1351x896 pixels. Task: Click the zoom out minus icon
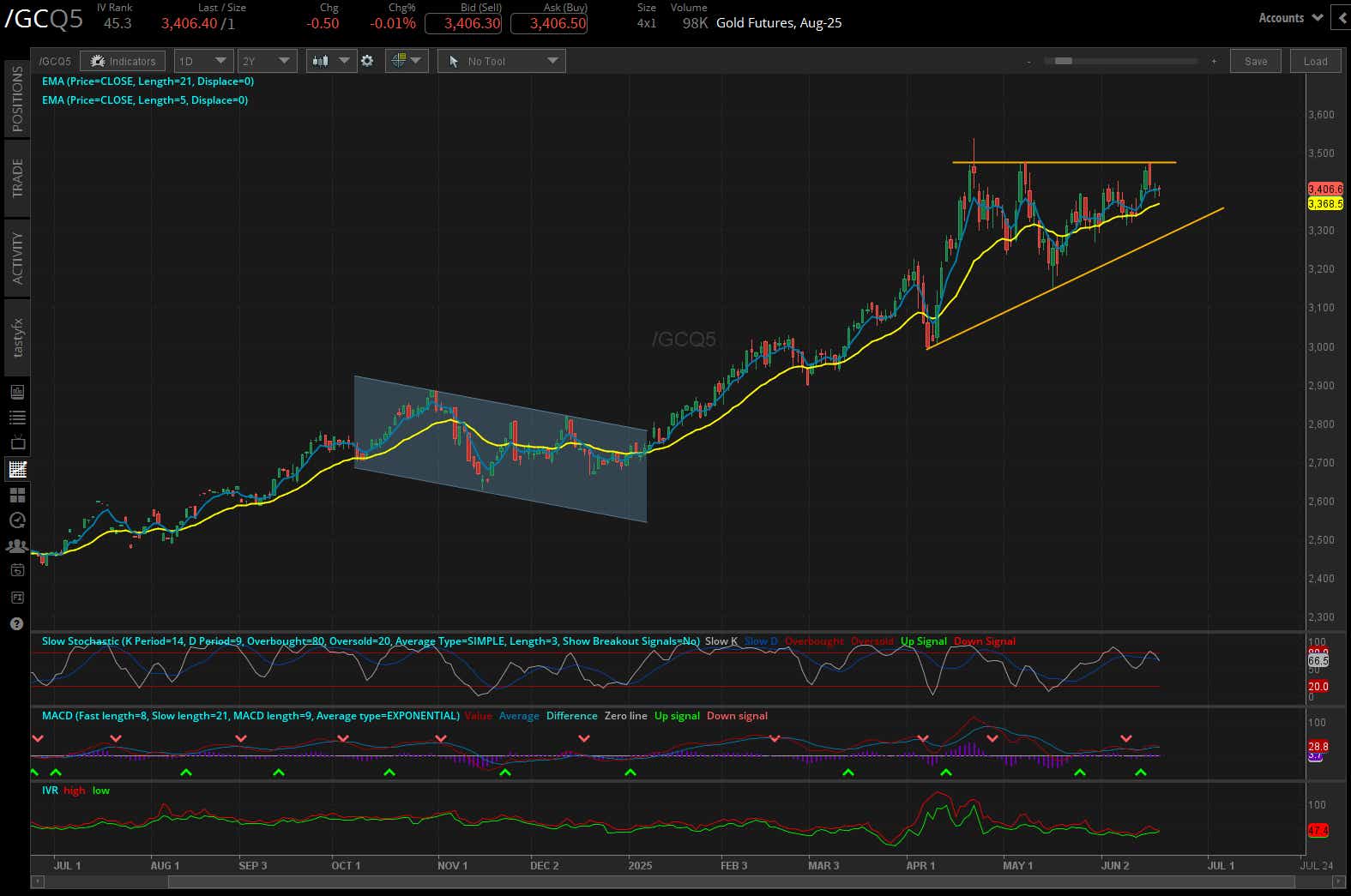coord(1028,61)
